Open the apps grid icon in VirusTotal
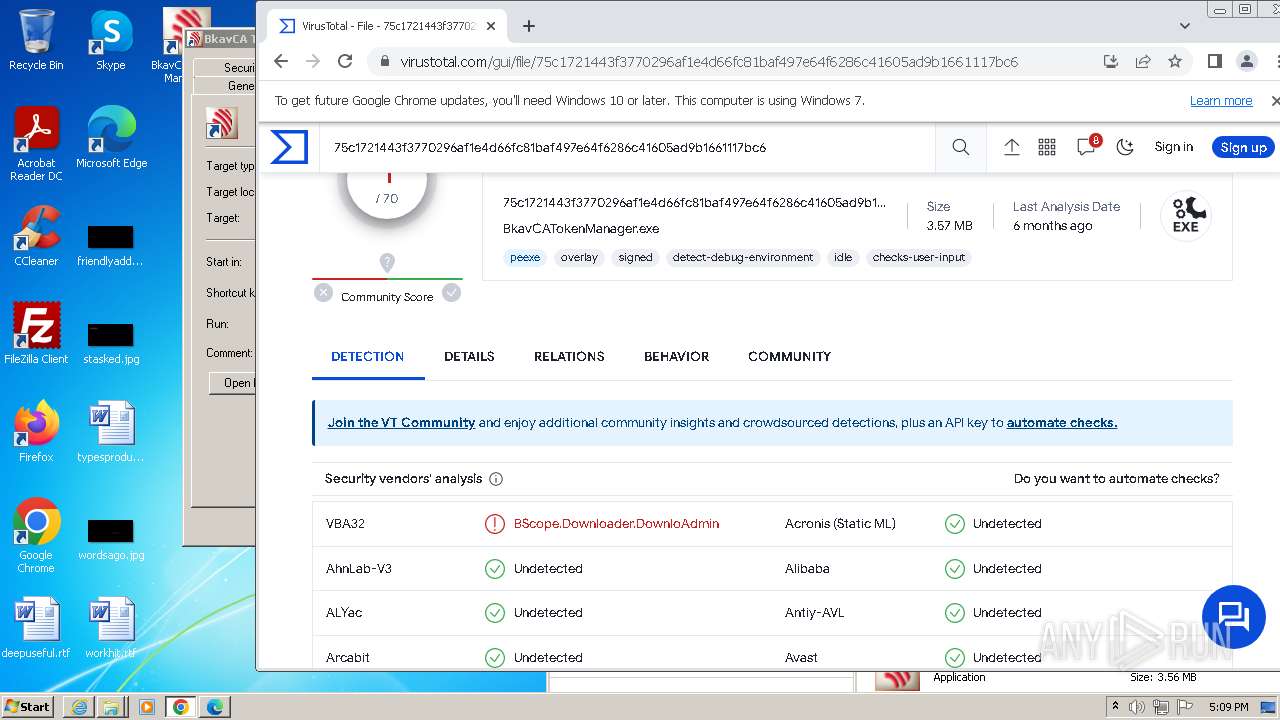Viewport: 1280px width, 720px height. [x=1047, y=147]
